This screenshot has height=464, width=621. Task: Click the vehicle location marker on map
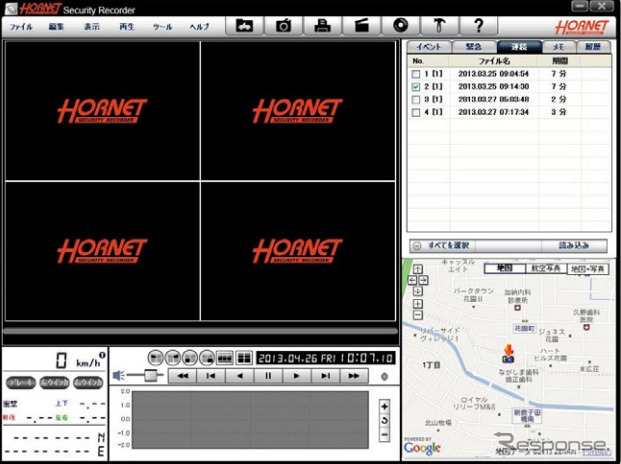(x=508, y=354)
